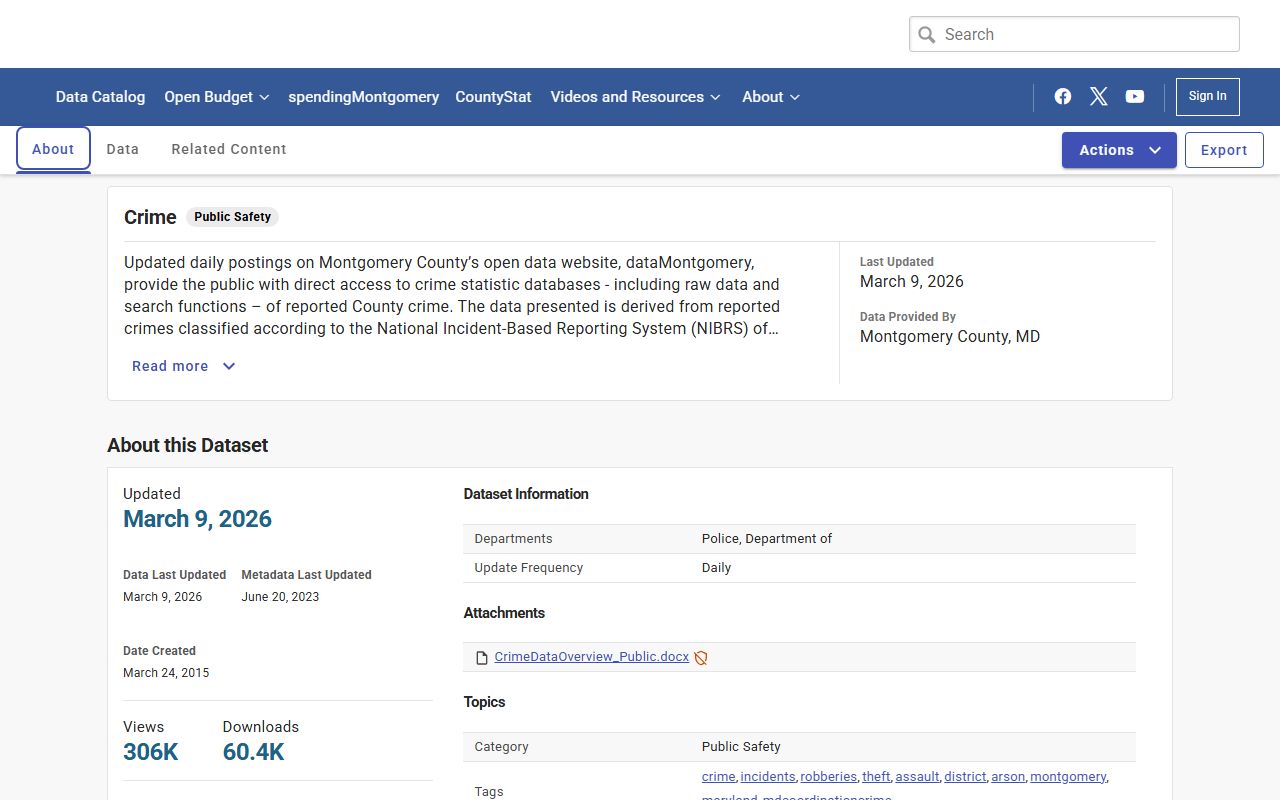Select 'Montgomery County, MD' provider text

tap(950, 337)
